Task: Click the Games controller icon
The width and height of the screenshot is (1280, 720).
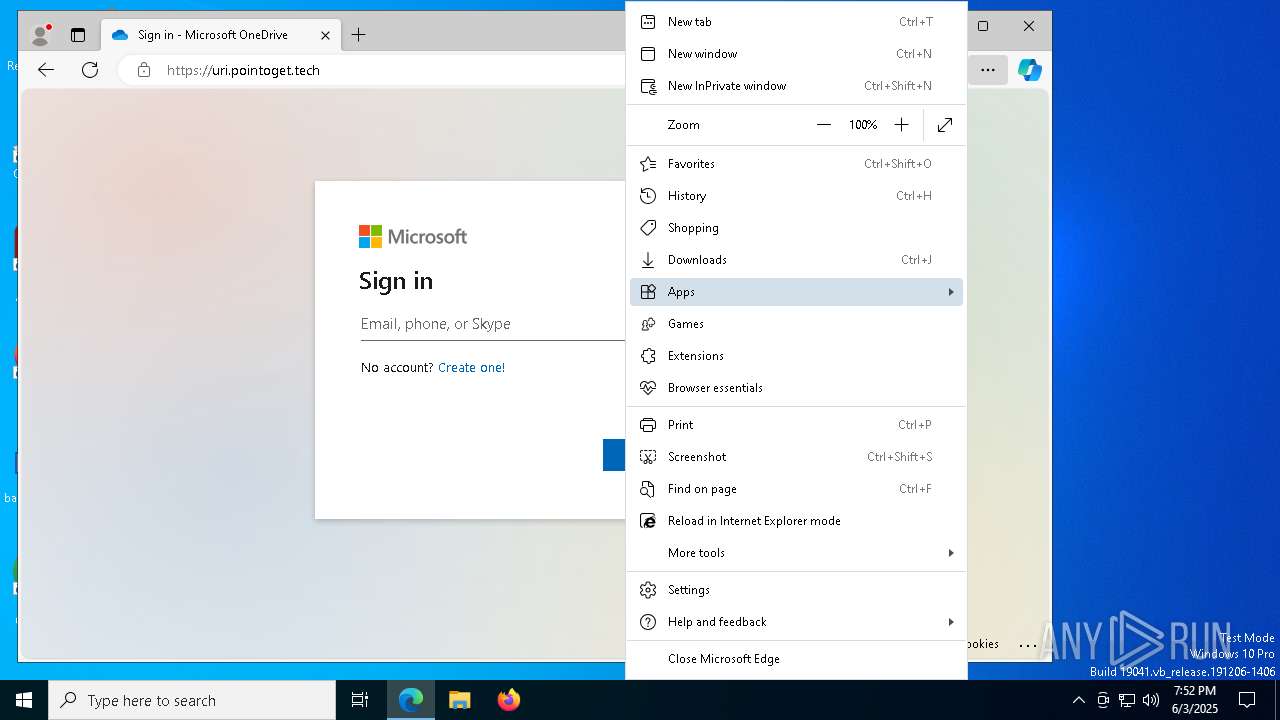Action: (x=648, y=324)
